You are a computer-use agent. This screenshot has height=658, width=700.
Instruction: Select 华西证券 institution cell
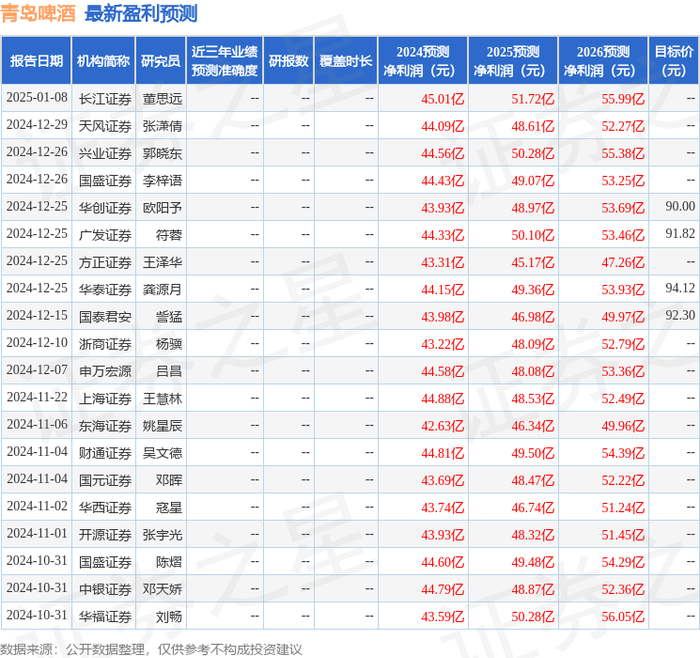[105, 507]
